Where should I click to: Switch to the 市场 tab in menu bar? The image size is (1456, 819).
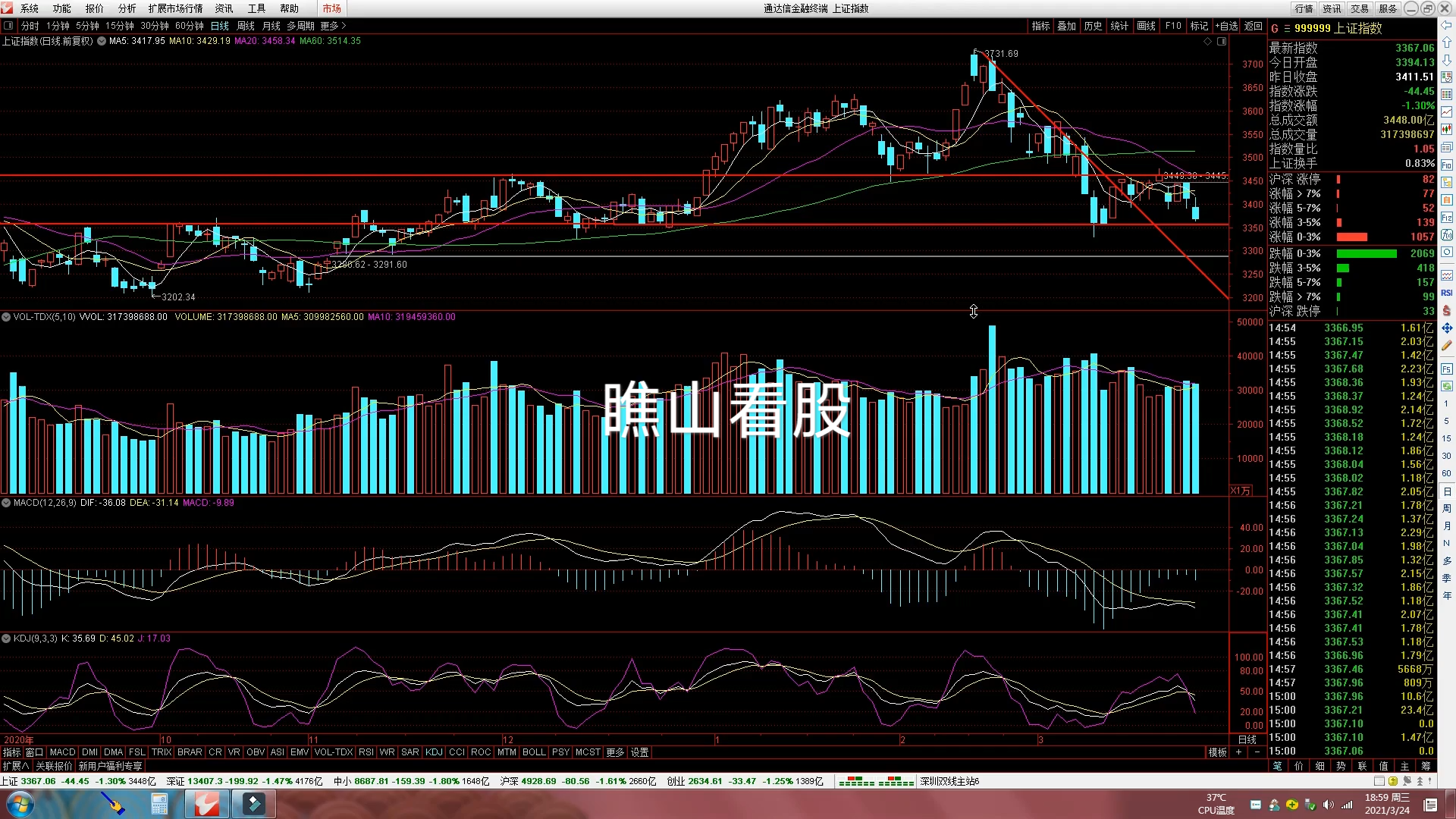pyautogui.click(x=331, y=8)
